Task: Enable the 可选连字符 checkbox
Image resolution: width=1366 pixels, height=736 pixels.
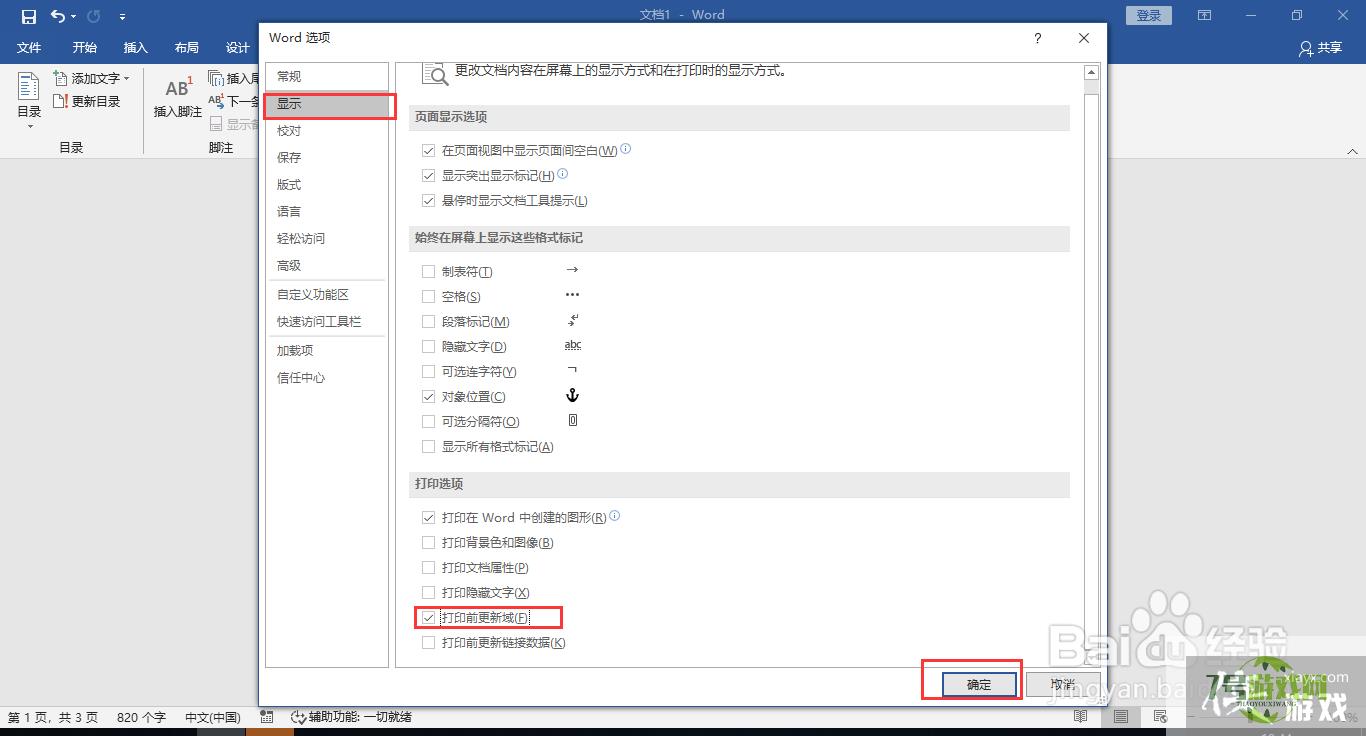Action: coord(429,372)
